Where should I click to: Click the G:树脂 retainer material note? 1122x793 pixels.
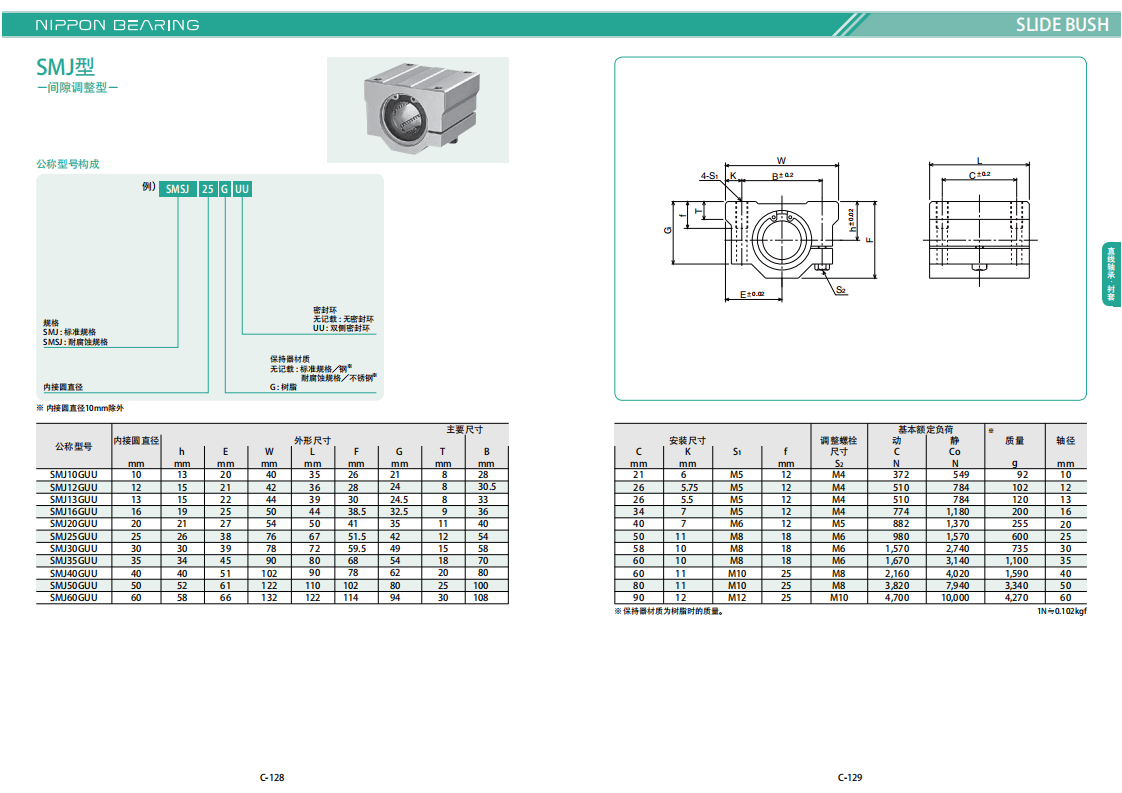click(283, 387)
